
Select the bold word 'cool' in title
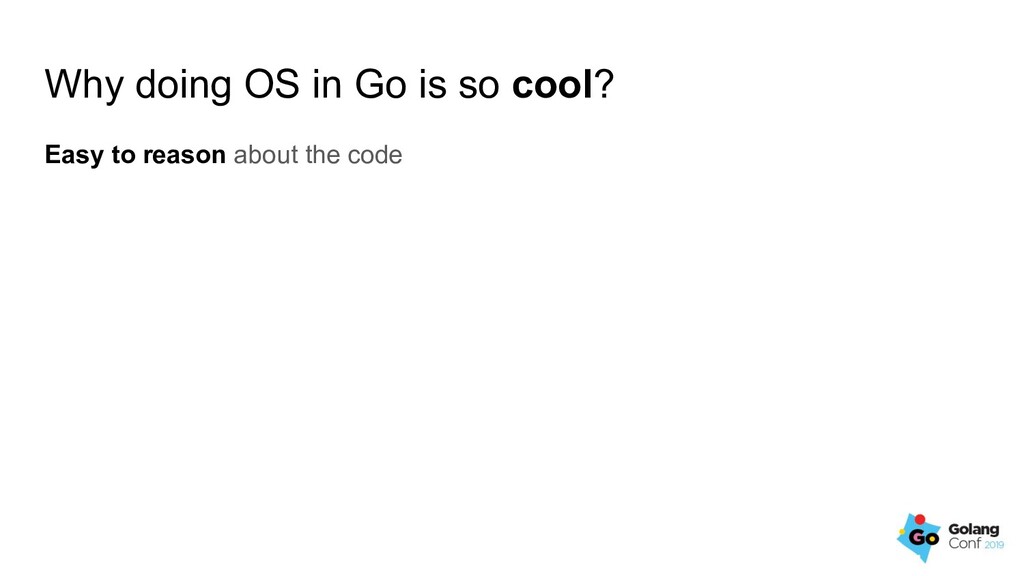[x=552, y=84]
